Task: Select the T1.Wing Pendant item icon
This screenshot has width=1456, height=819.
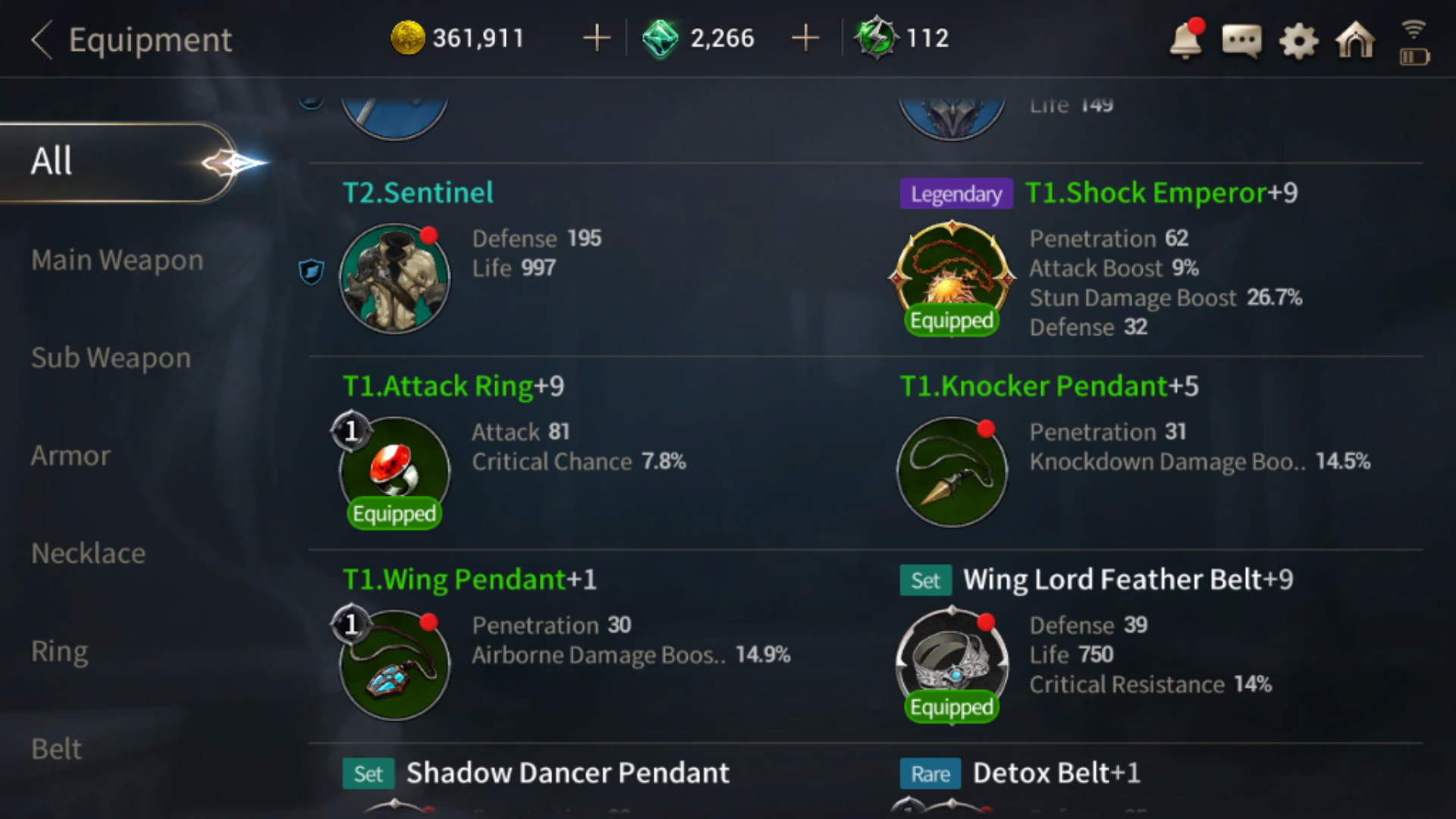Action: [394, 664]
